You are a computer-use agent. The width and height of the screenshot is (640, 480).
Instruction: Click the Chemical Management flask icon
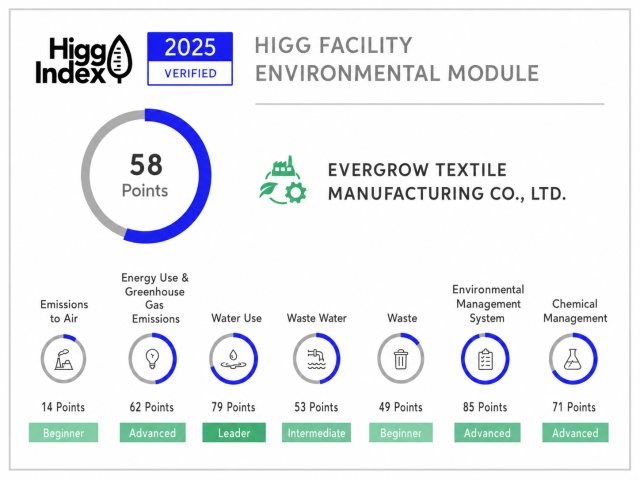tap(573, 359)
